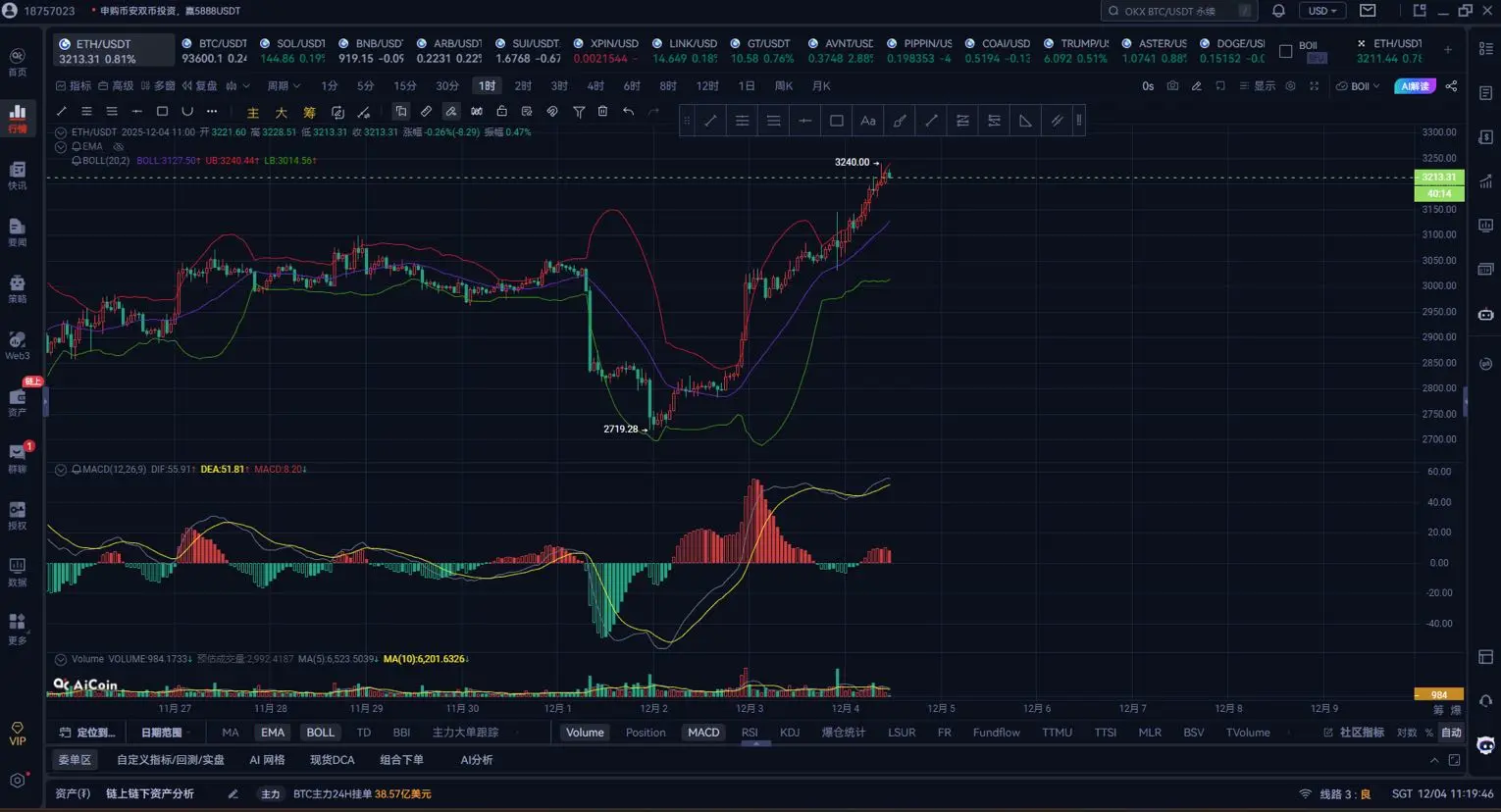Viewport: 1501px width, 812px height.
Task: Undo the last drawing action
Action: pyautogui.click(x=628, y=112)
